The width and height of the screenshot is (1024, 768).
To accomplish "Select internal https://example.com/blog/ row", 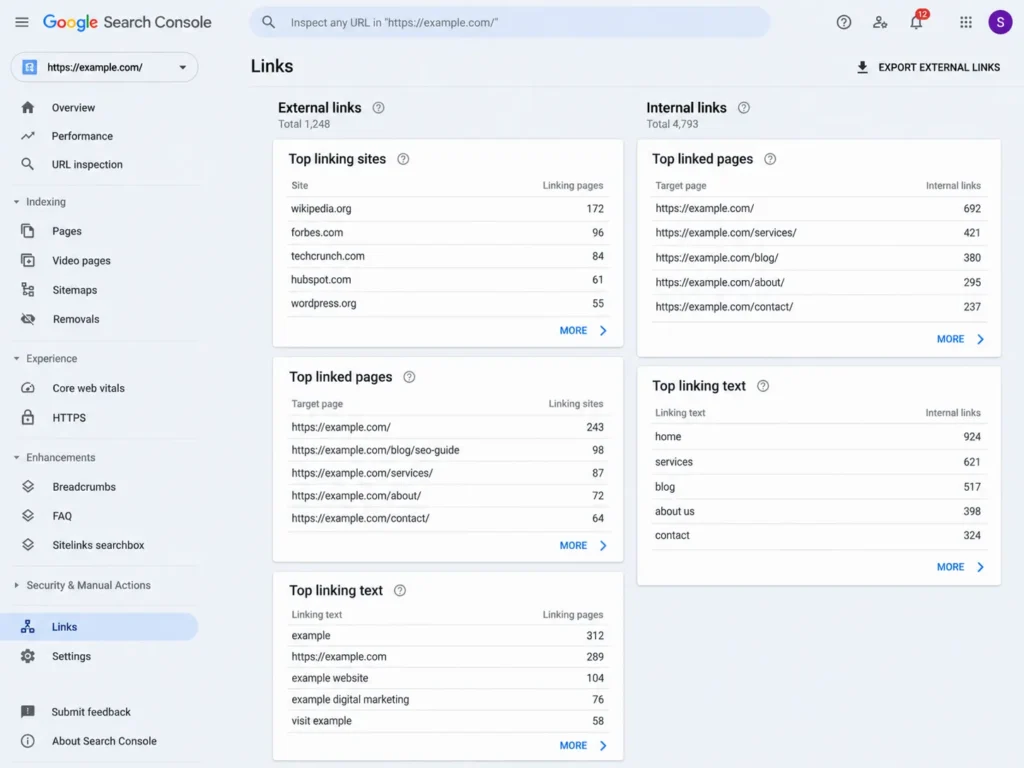I will [819, 257].
